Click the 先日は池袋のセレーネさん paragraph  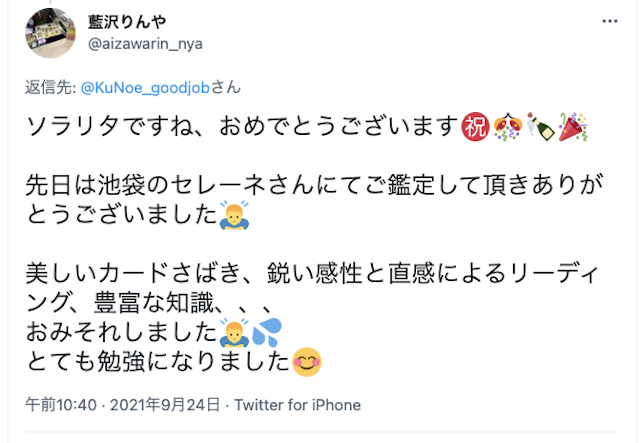tap(314, 200)
